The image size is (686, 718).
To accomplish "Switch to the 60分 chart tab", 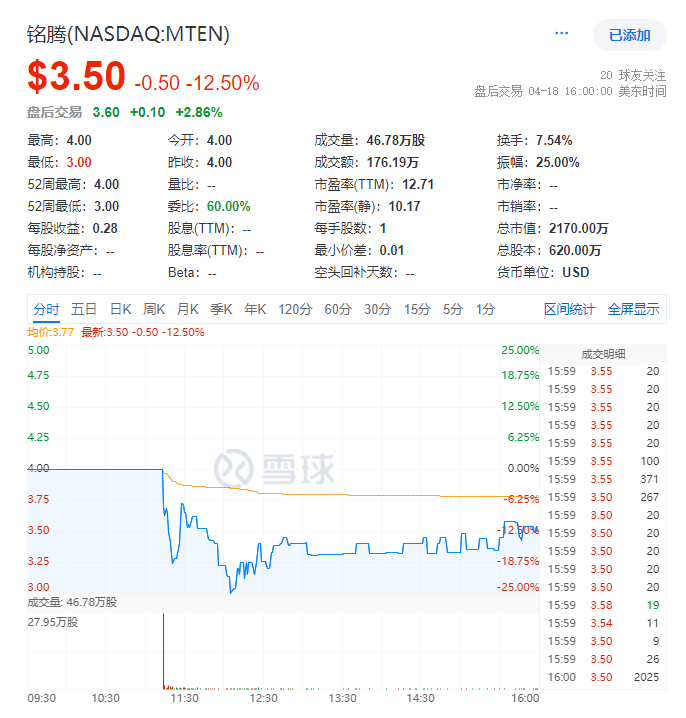I will (x=338, y=310).
